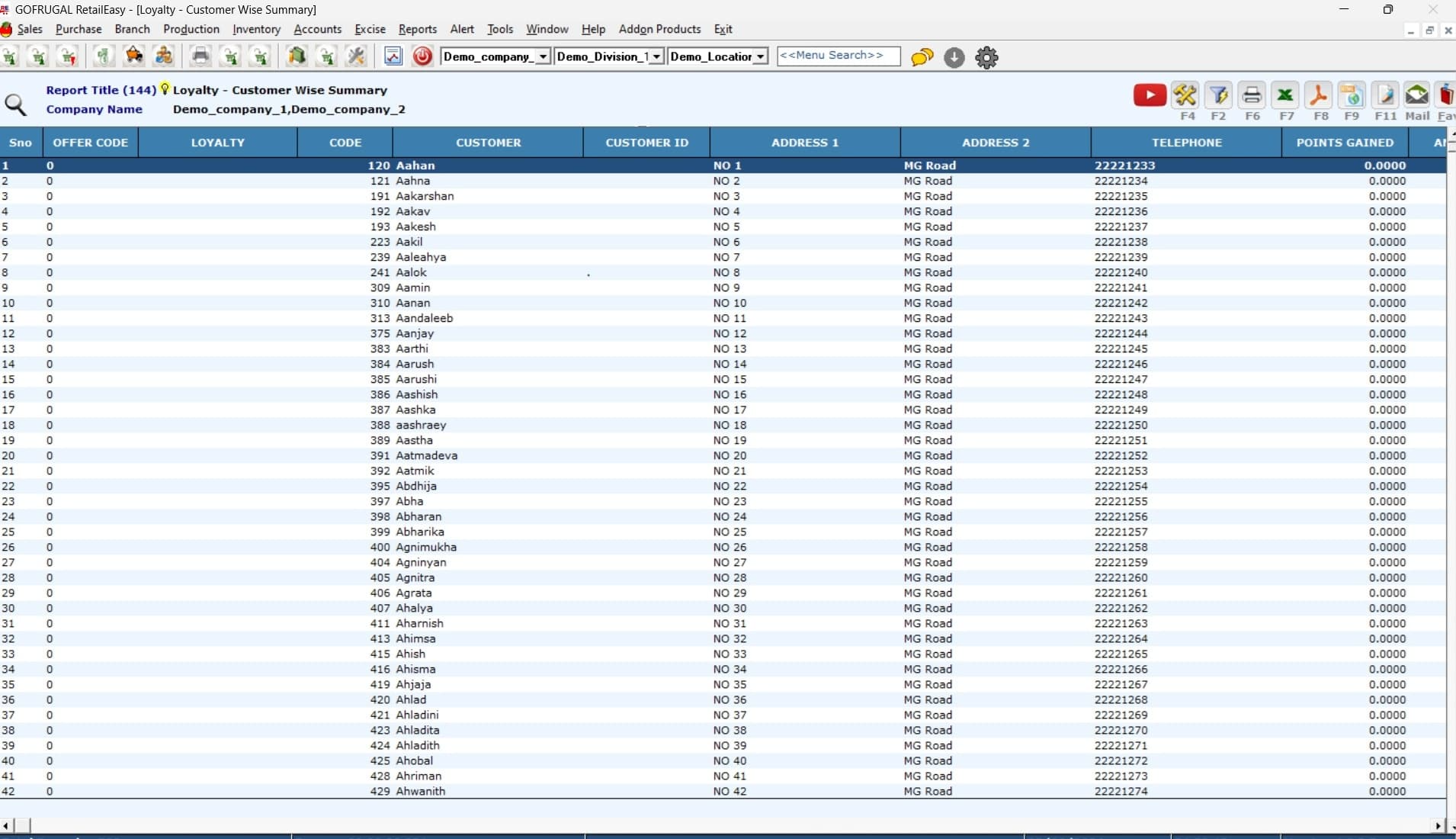
Task: Click the grey printer icon in main toolbar
Action: click(x=200, y=56)
